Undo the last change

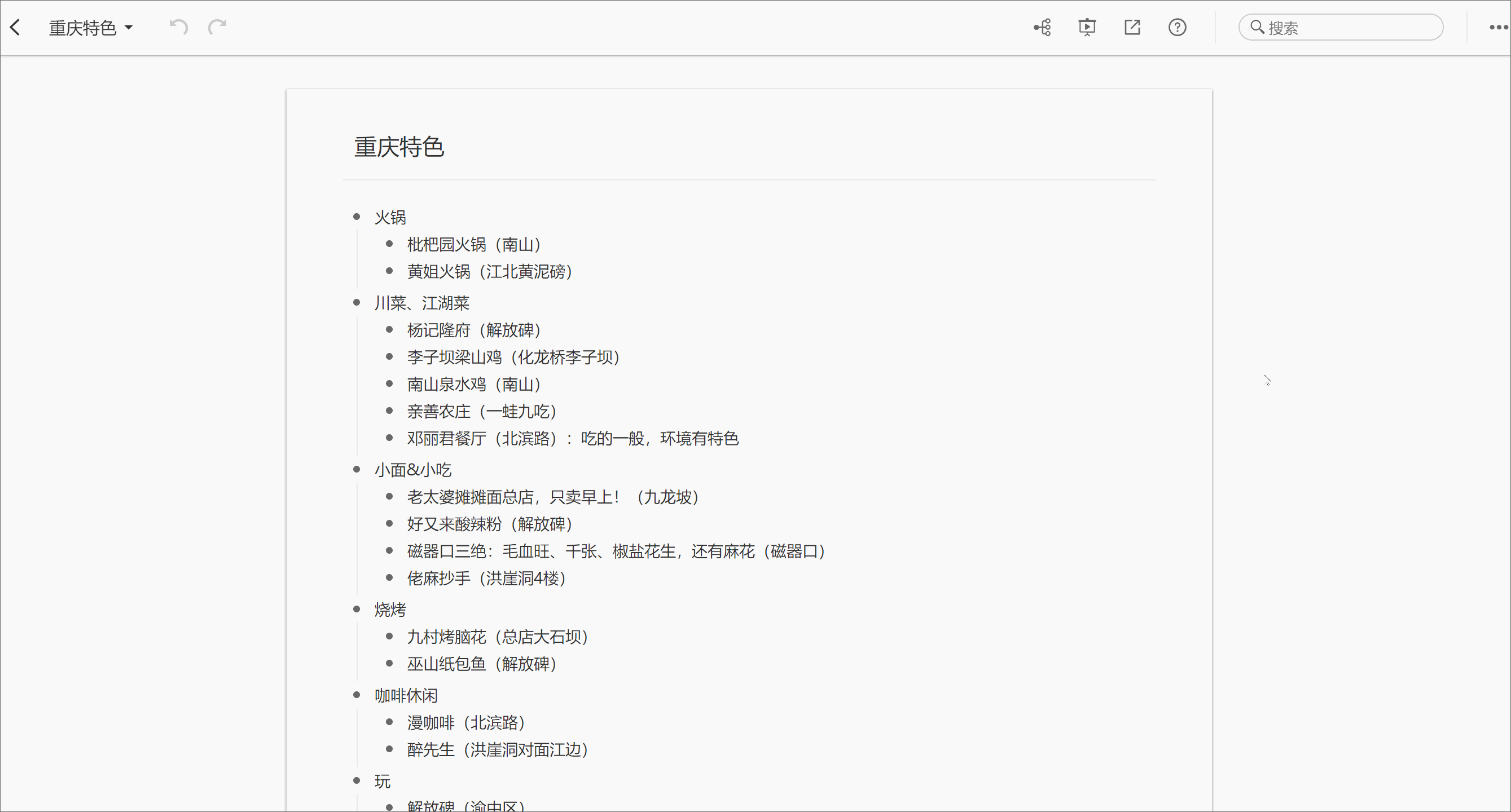[178, 27]
